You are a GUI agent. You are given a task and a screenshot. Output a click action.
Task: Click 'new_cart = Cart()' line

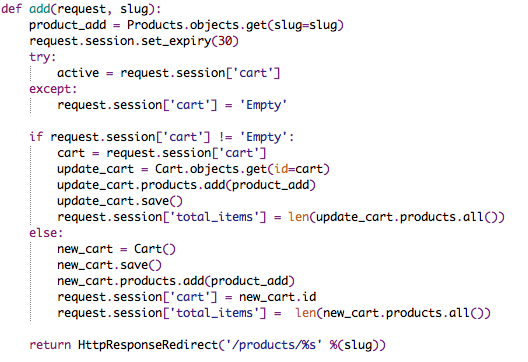coord(116,249)
